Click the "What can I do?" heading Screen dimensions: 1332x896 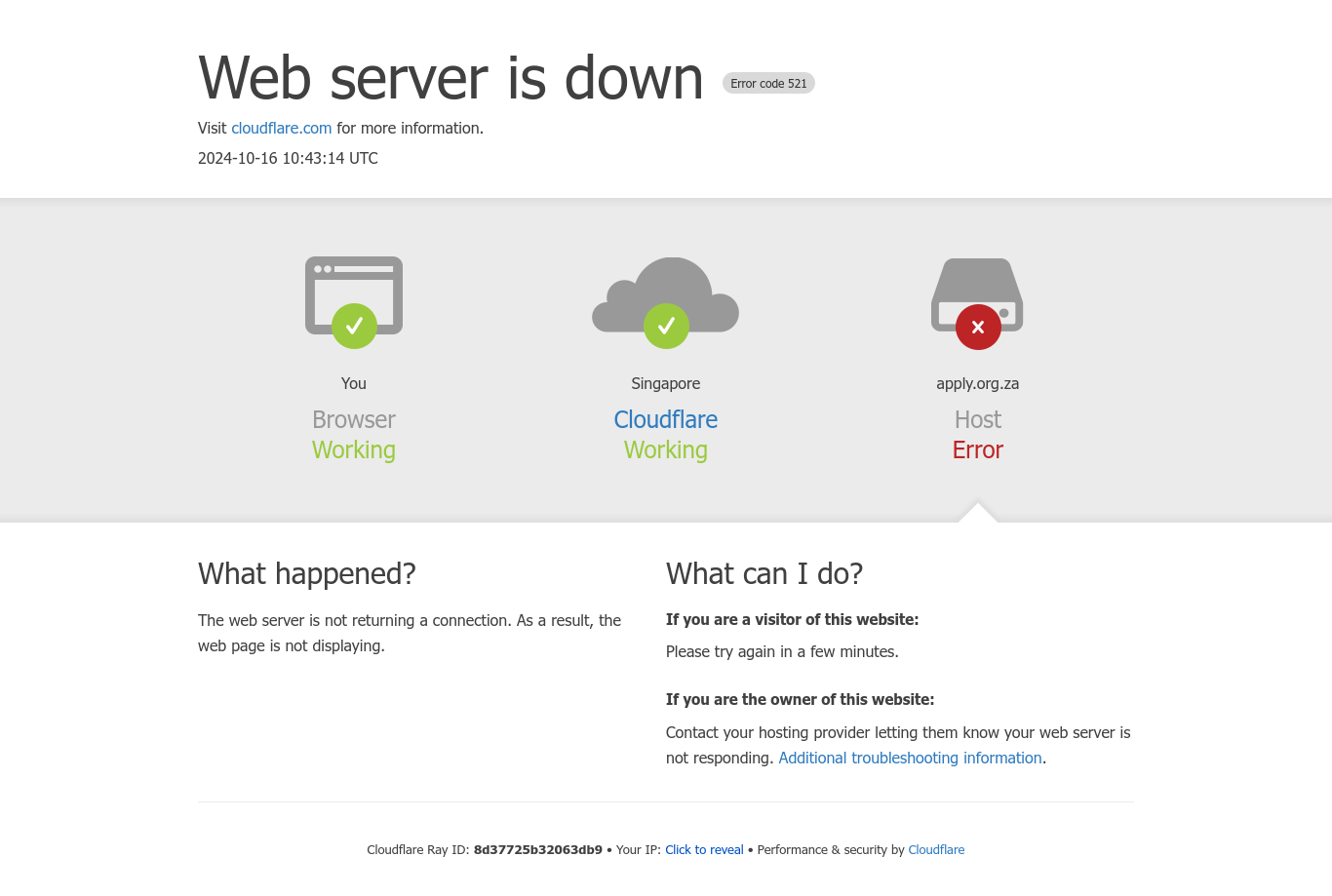point(764,573)
